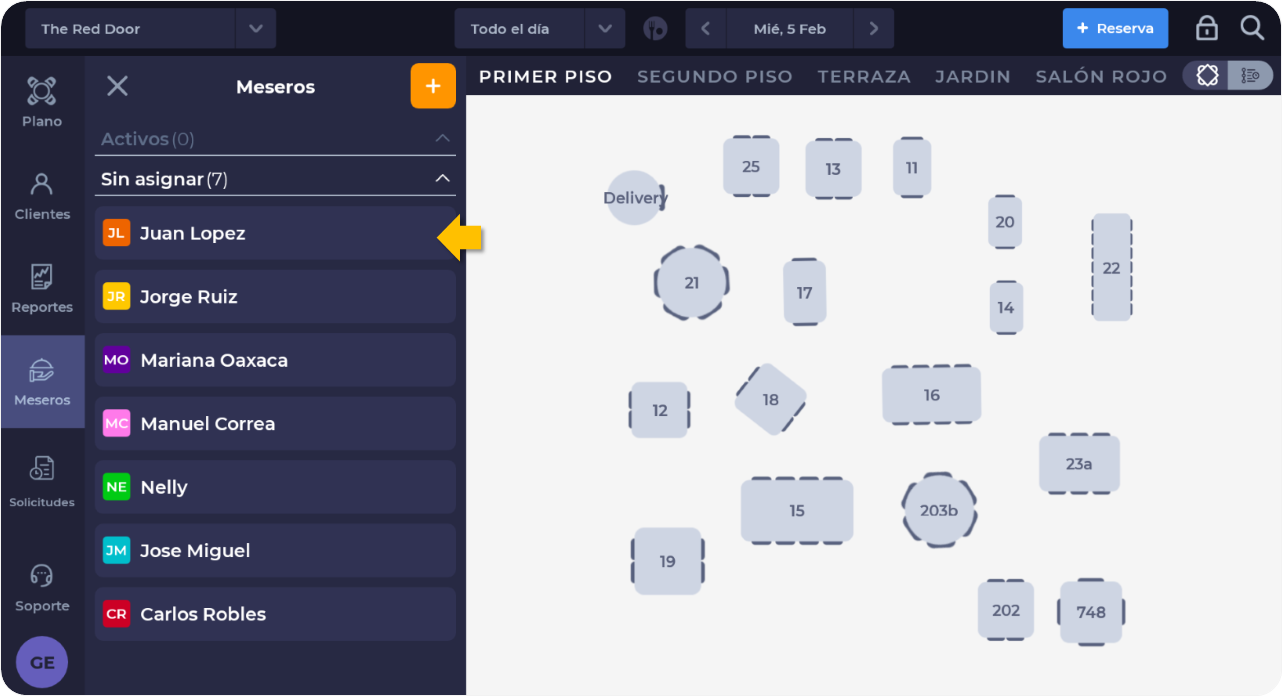Open the Reportes sidebar section
The image size is (1282, 696).
tap(42, 288)
